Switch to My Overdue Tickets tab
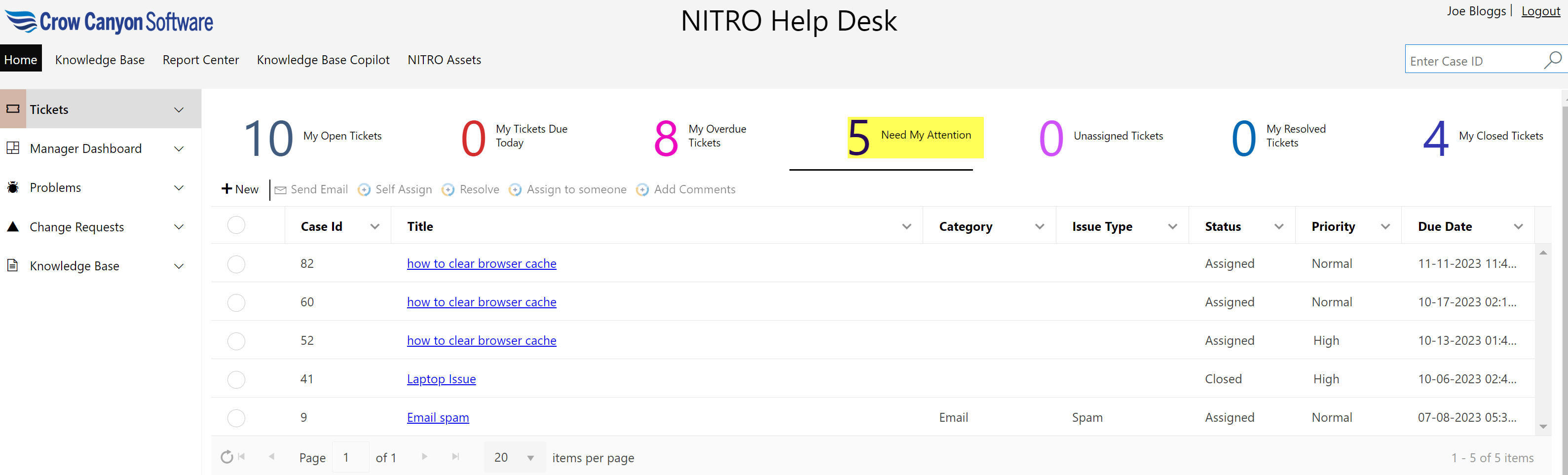 [x=700, y=137]
